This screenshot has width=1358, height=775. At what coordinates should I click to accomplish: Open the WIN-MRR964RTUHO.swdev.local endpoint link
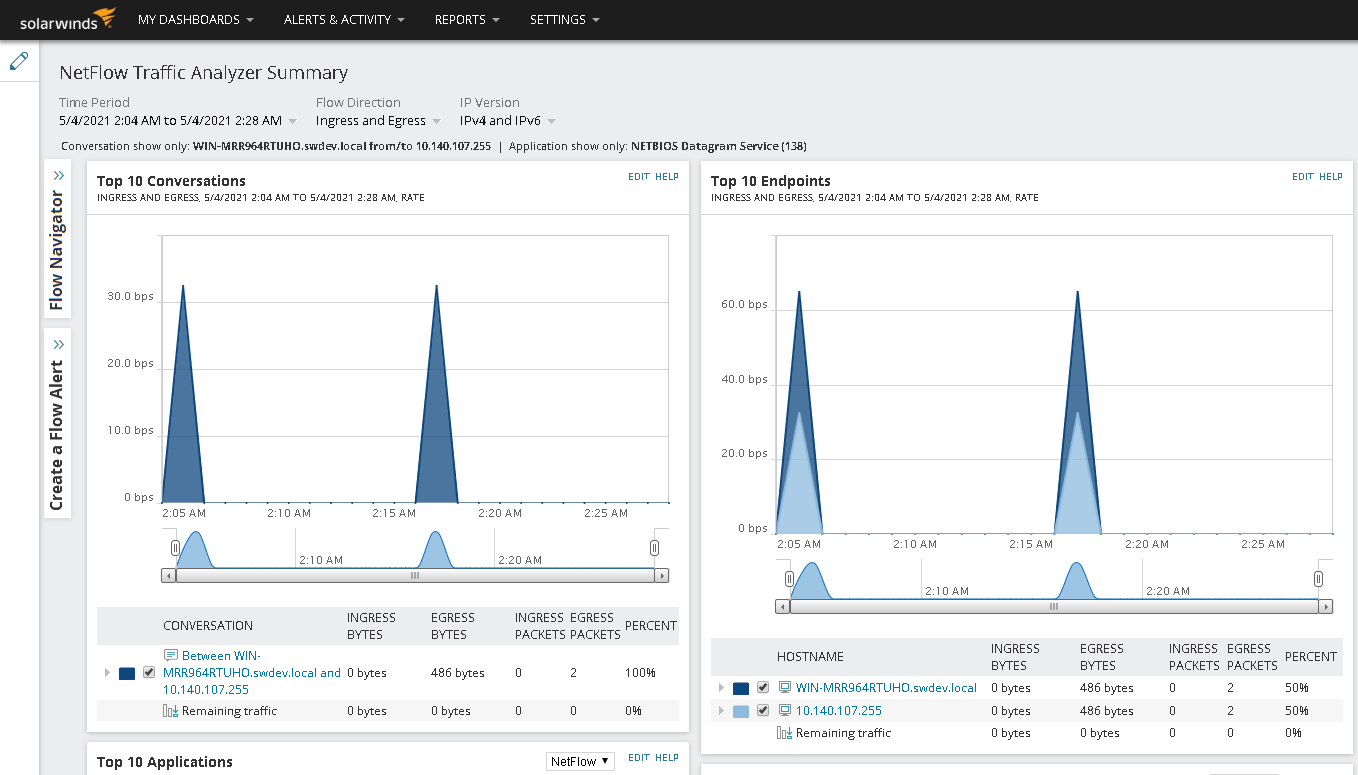[x=886, y=688]
